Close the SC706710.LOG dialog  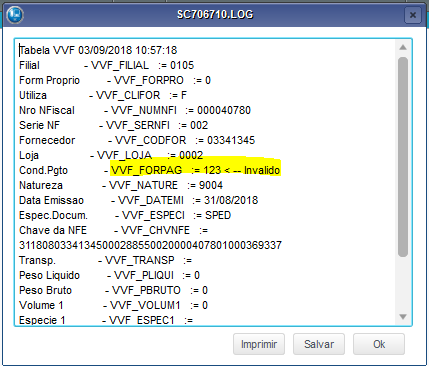click(413, 15)
